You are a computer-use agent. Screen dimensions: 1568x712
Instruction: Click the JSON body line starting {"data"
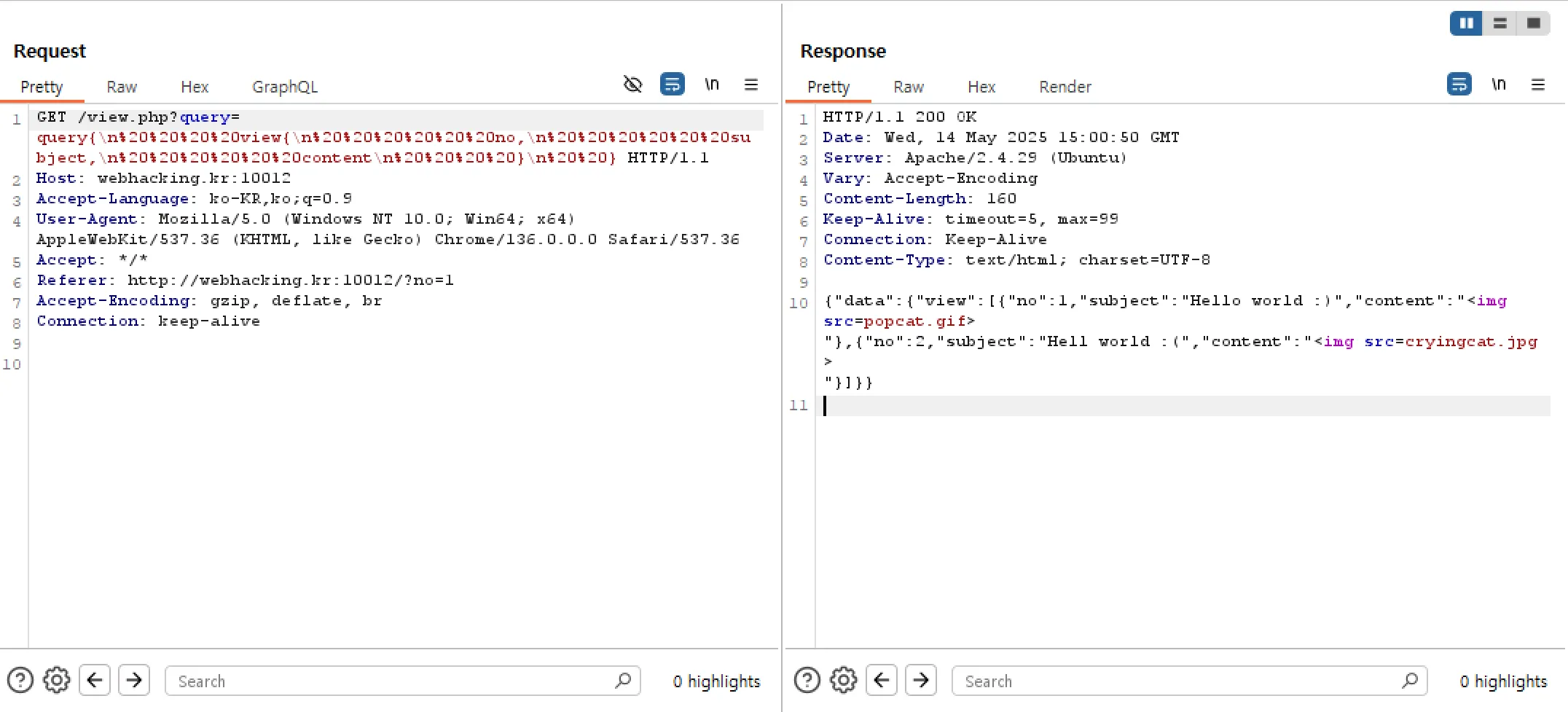click(x=1165, y=300)
